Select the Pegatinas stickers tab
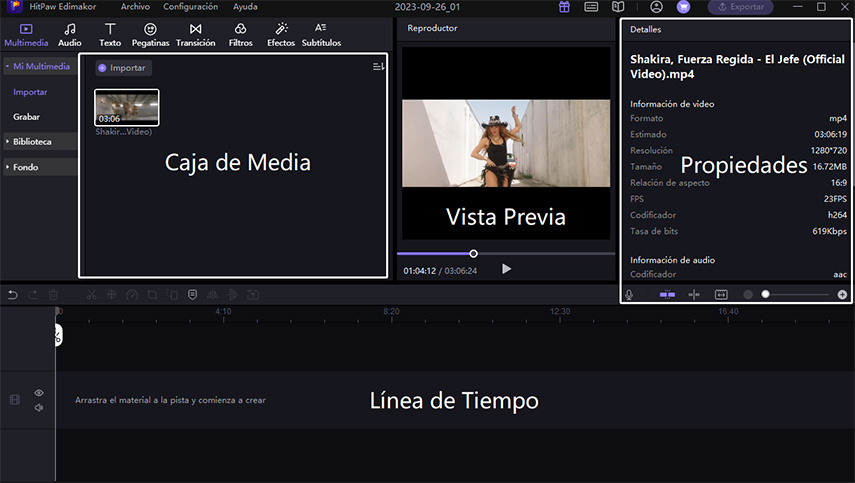Screen dimensions: 855x483 150,35
